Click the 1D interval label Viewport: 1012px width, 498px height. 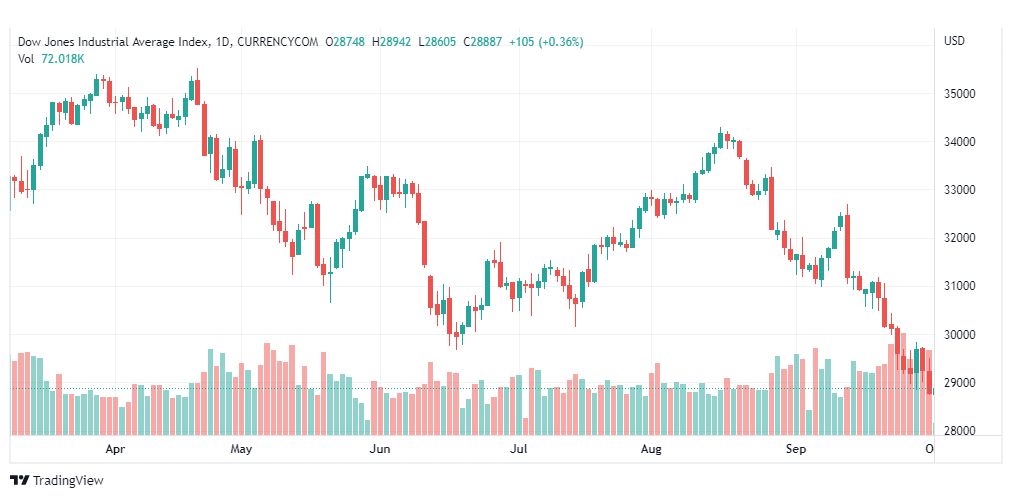coord(222,42)
